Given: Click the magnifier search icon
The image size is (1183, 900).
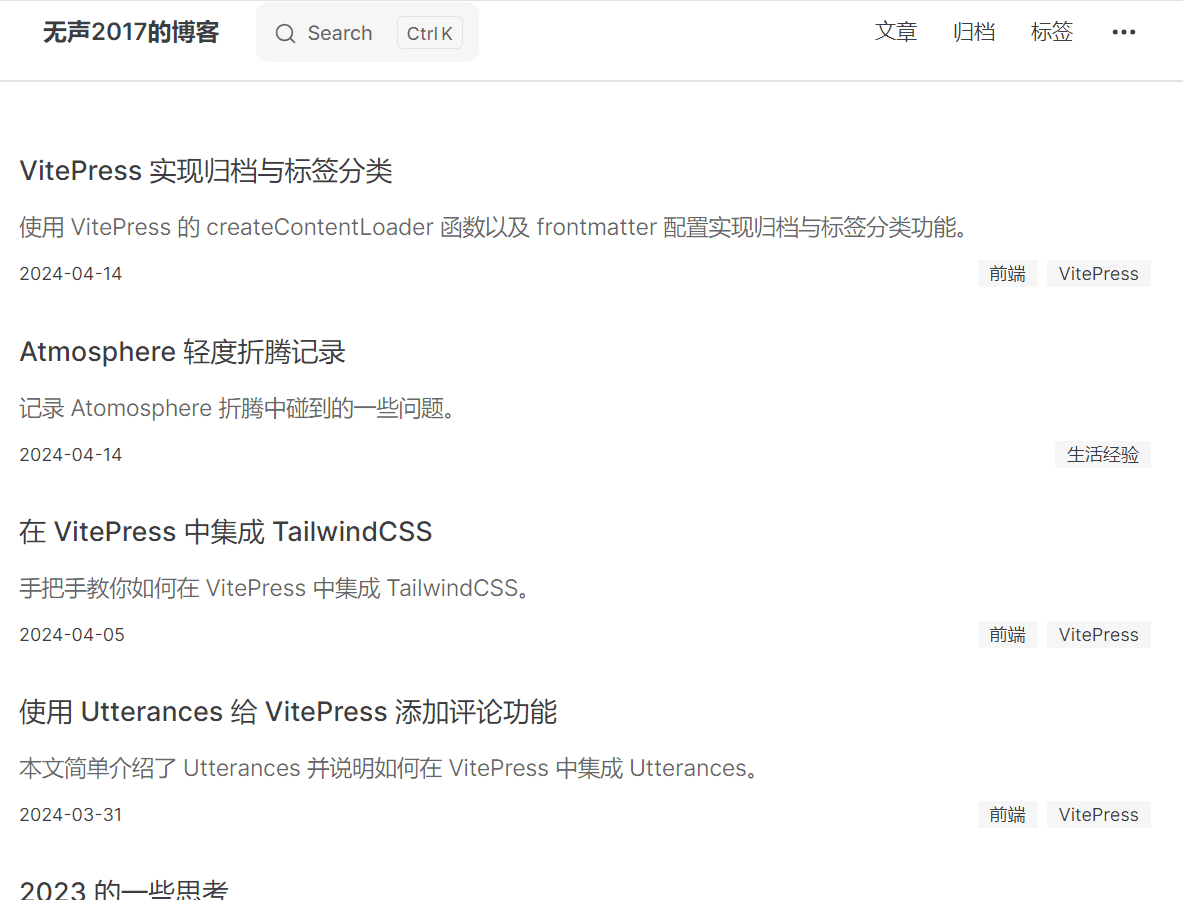Looking at the screenshot, I should pos(285,33).
